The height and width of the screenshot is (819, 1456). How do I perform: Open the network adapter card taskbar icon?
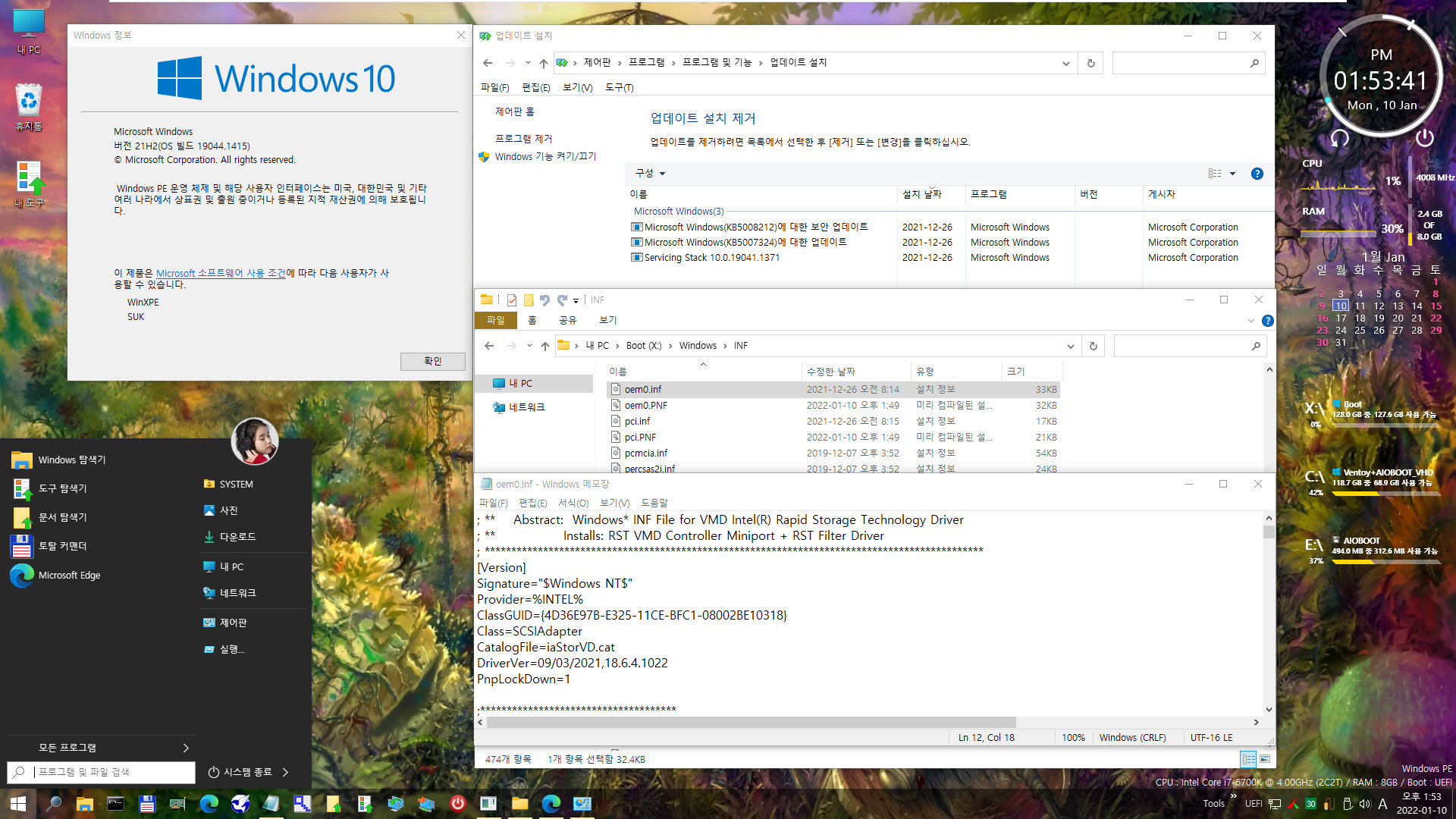point(177,804)
